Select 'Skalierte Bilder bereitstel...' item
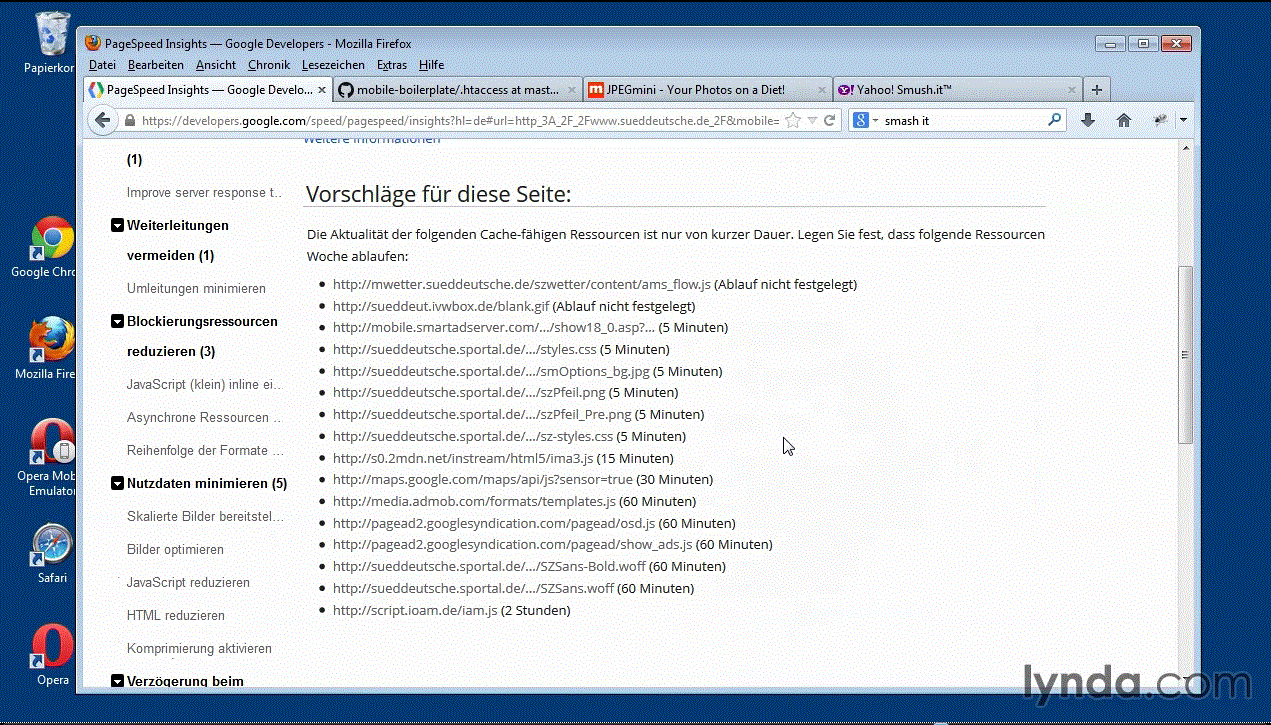 pos(206,516)
